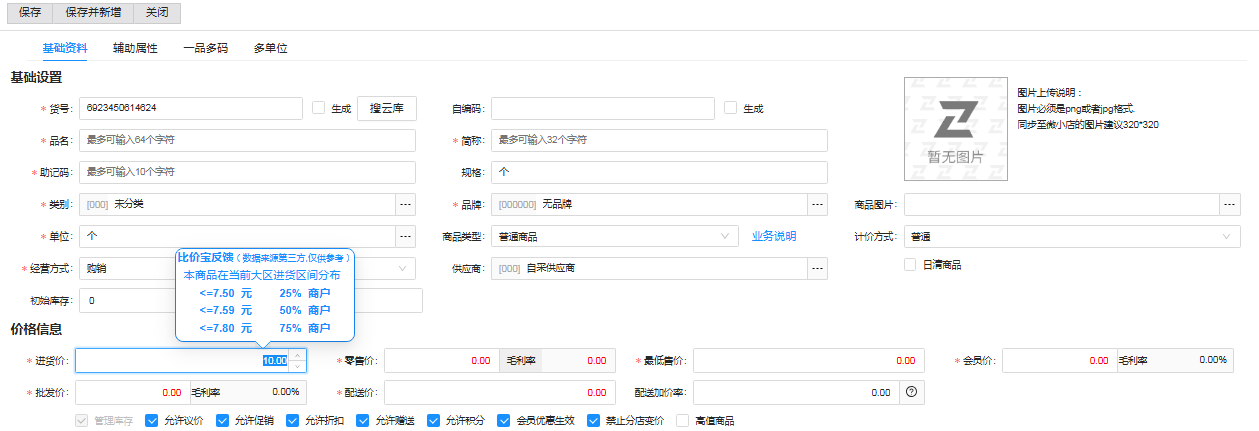This screenshot has width=1259, height=431.
Task: Uncheck the 允许议价 checkbox
Action: point(152,421)
